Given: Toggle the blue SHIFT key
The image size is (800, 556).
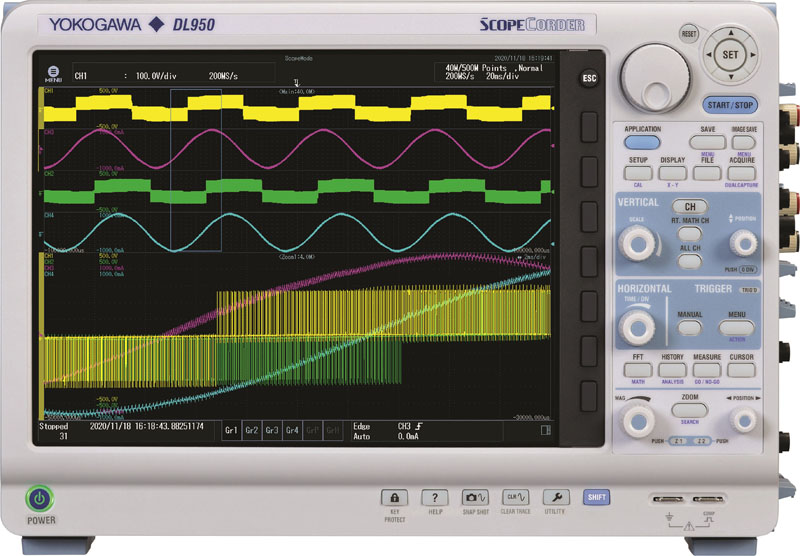Looking at the screenshot, I should coord(596,497).
